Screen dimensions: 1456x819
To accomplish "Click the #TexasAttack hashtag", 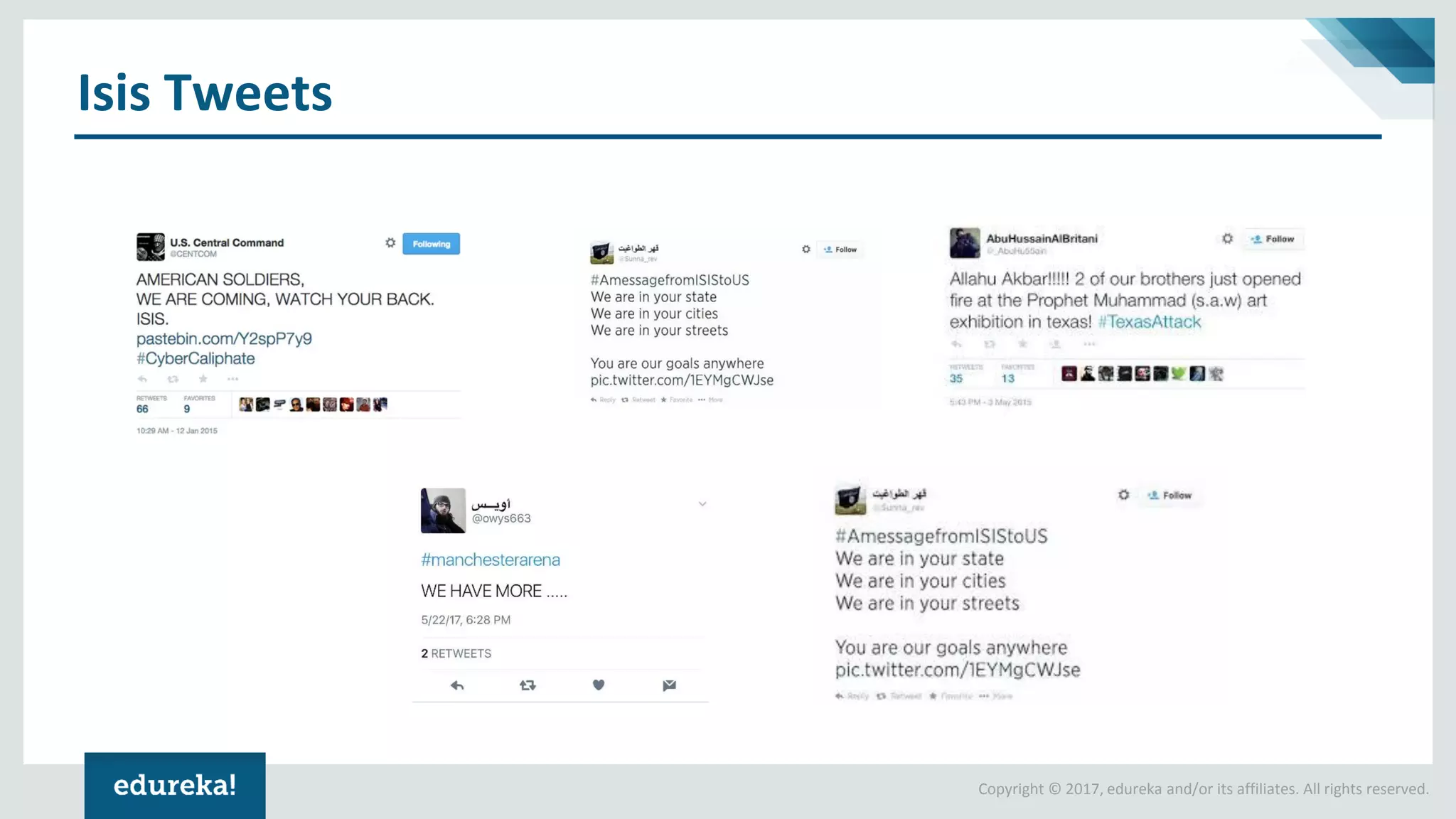I will 1149,322.
